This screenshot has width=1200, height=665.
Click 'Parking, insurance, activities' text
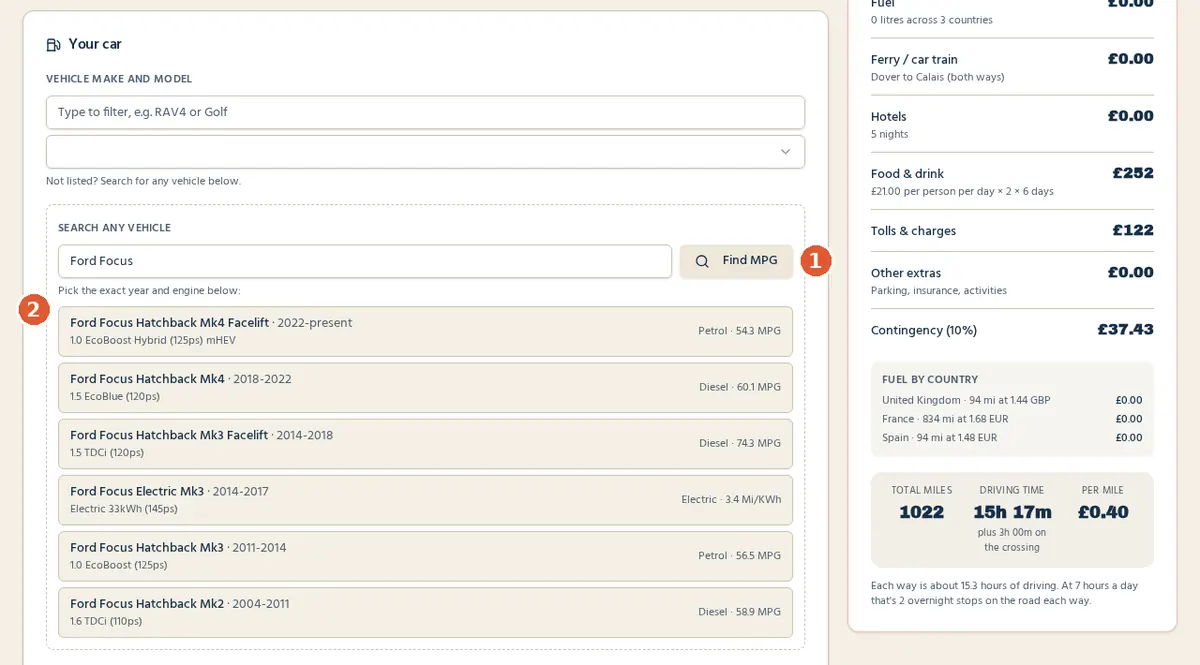click(938, 291)
